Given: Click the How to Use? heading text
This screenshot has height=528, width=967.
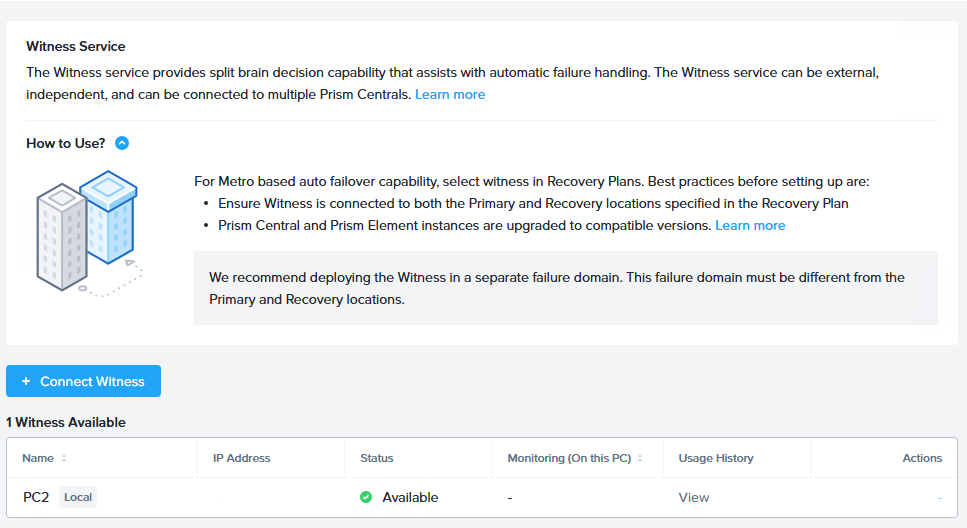Looking at the screenshot, I should (65, 143).
